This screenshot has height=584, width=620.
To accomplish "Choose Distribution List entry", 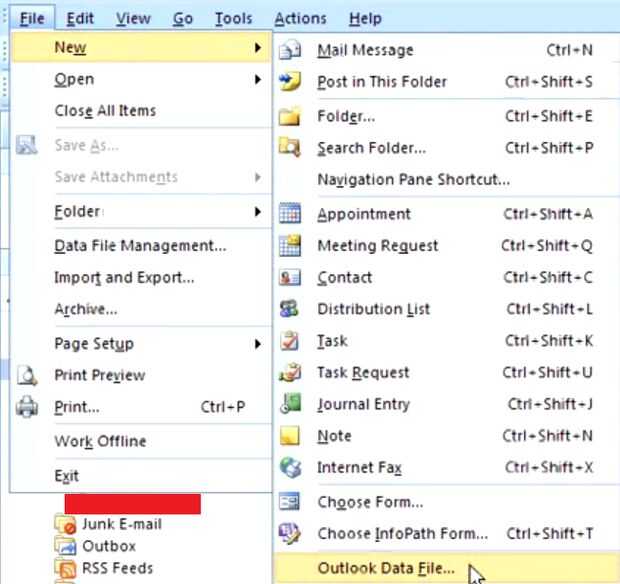I will pyautogui.click(x=447, y=309).
